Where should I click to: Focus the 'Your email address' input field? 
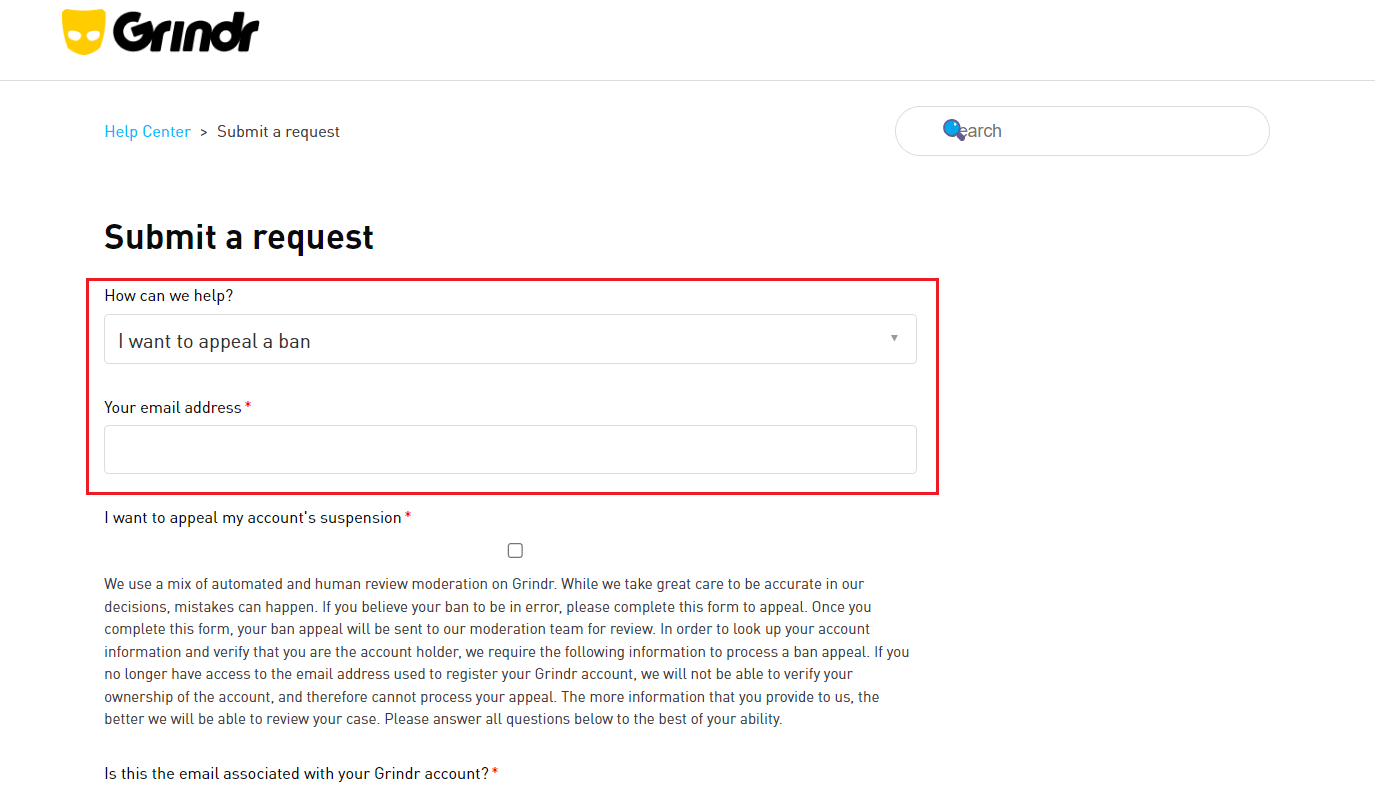(x=510, y=449)
